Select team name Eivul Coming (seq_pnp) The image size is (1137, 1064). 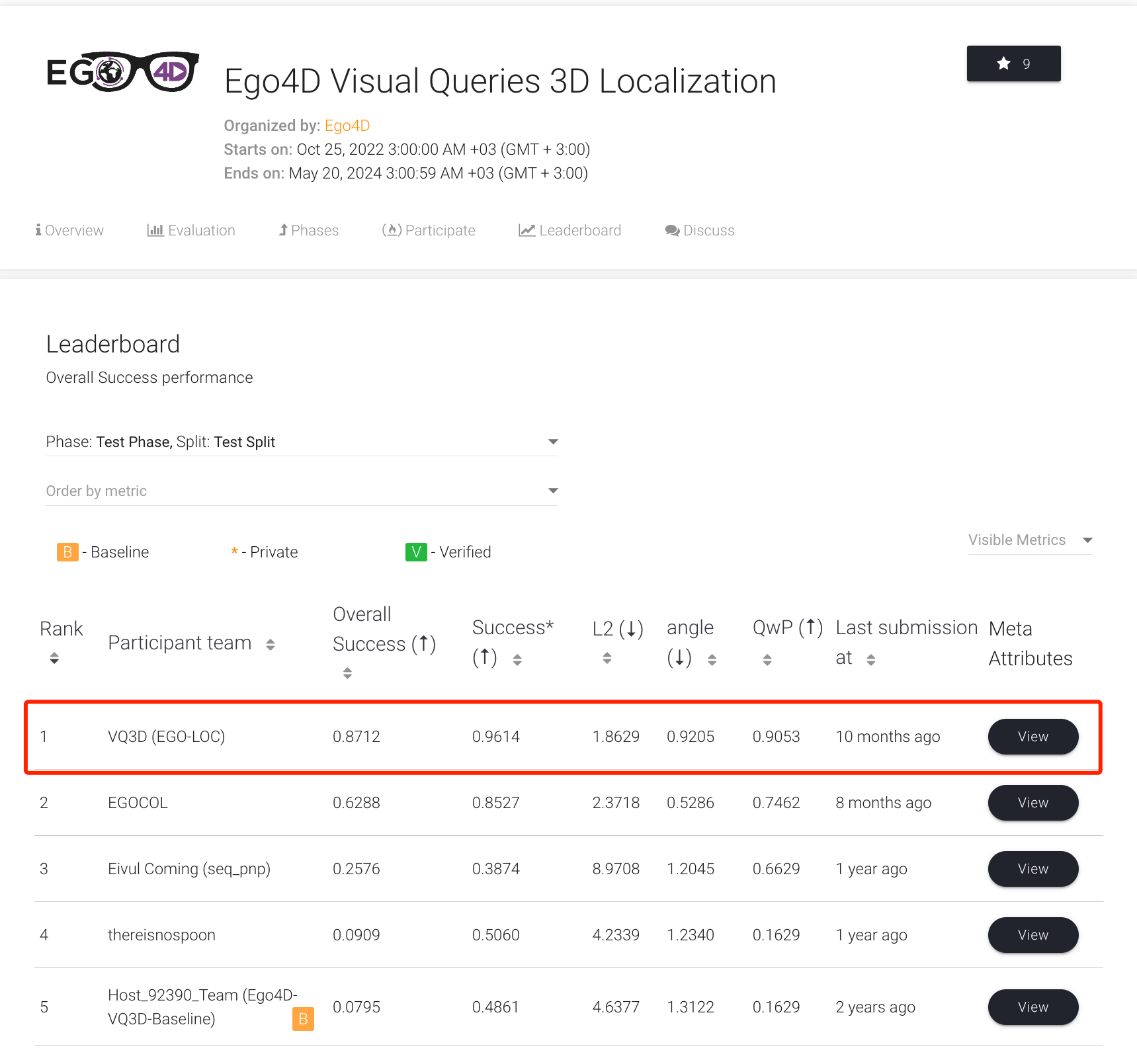[x=189, y=869]
